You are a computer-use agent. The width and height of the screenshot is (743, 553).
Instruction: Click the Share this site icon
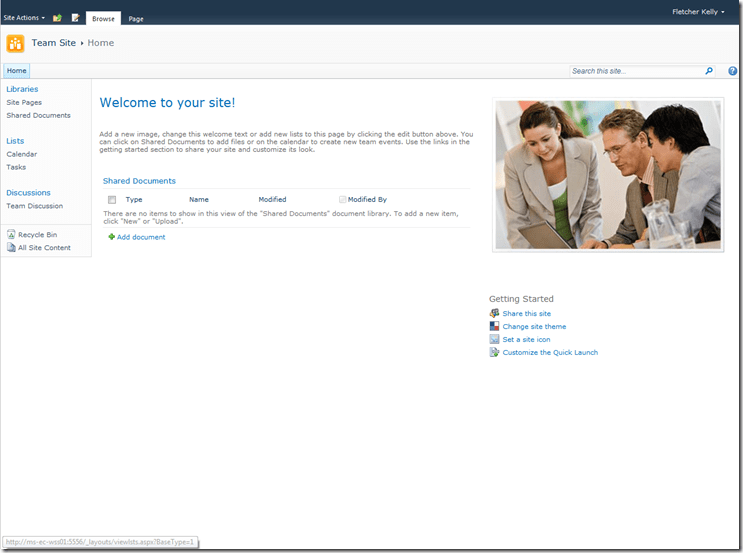point(494,313)
